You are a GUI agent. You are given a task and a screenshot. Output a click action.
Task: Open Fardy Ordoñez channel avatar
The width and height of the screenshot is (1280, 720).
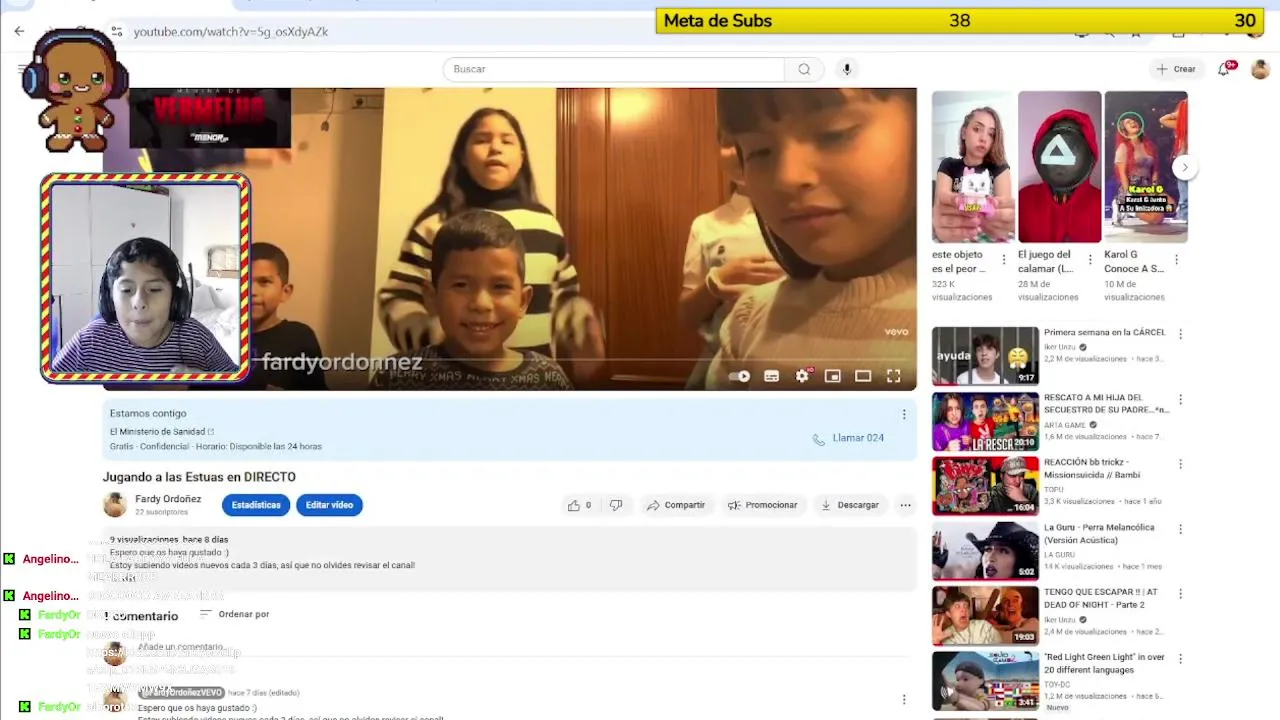point(115,505)
